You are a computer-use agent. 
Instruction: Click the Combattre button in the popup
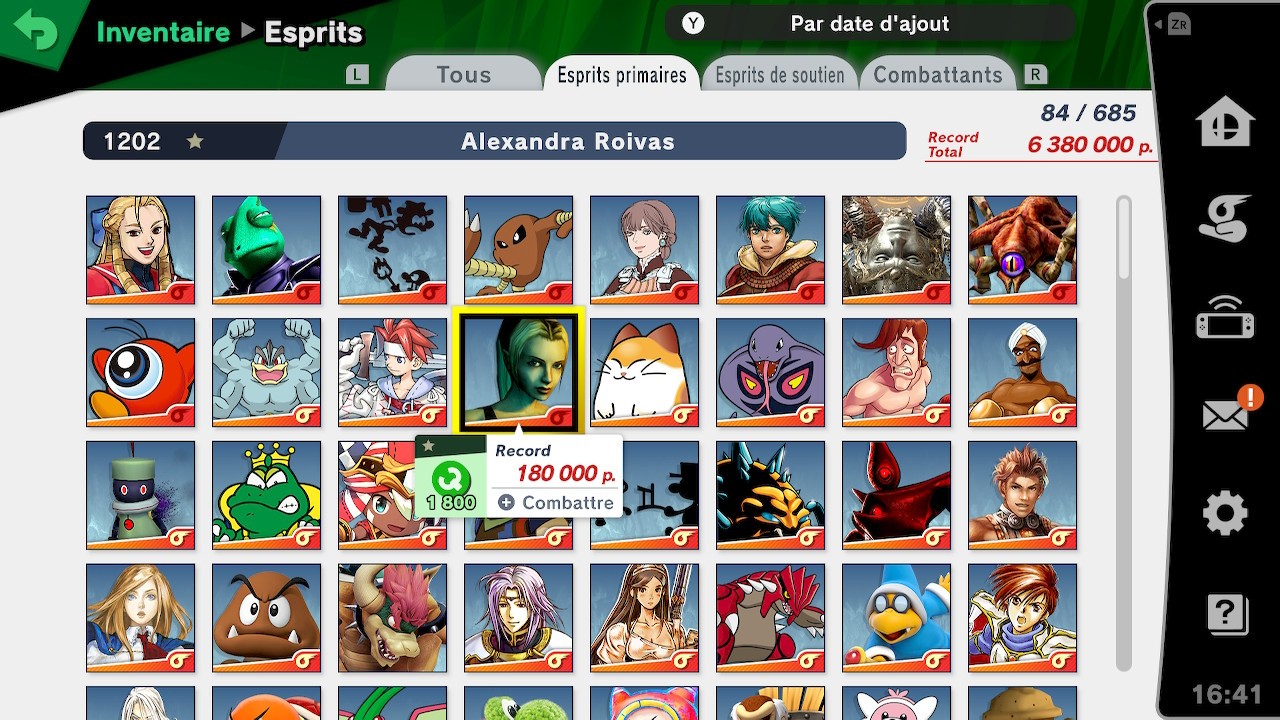pyautogui.click(x=556, y=503)
